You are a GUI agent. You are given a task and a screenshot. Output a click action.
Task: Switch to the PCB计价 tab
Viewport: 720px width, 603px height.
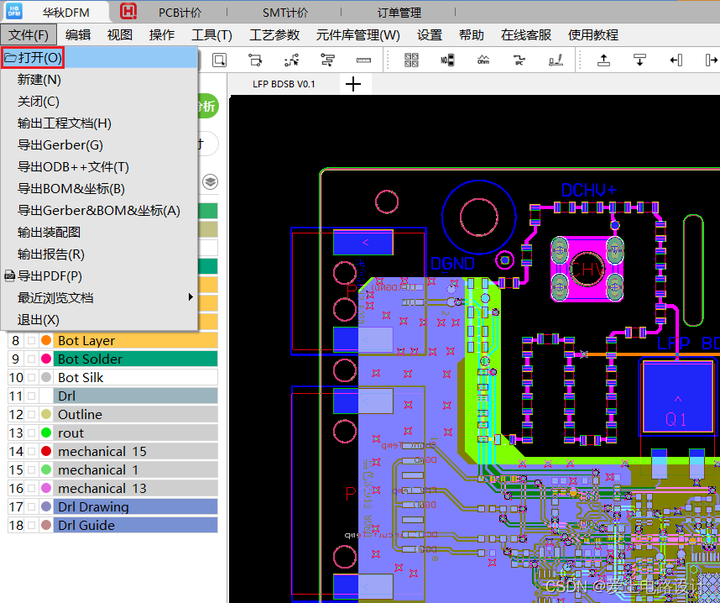[x=179, y=13]
